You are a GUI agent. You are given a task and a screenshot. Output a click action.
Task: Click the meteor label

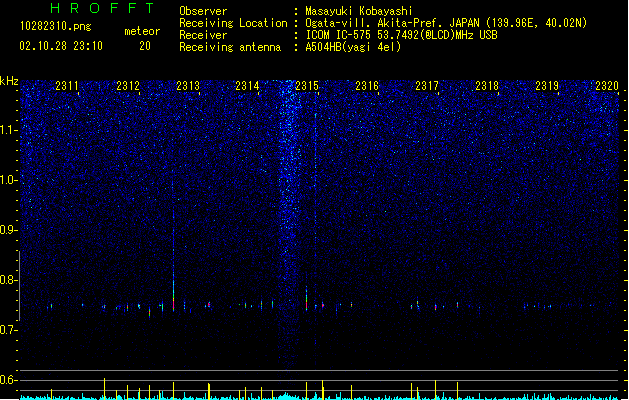[x=142, y=31]
